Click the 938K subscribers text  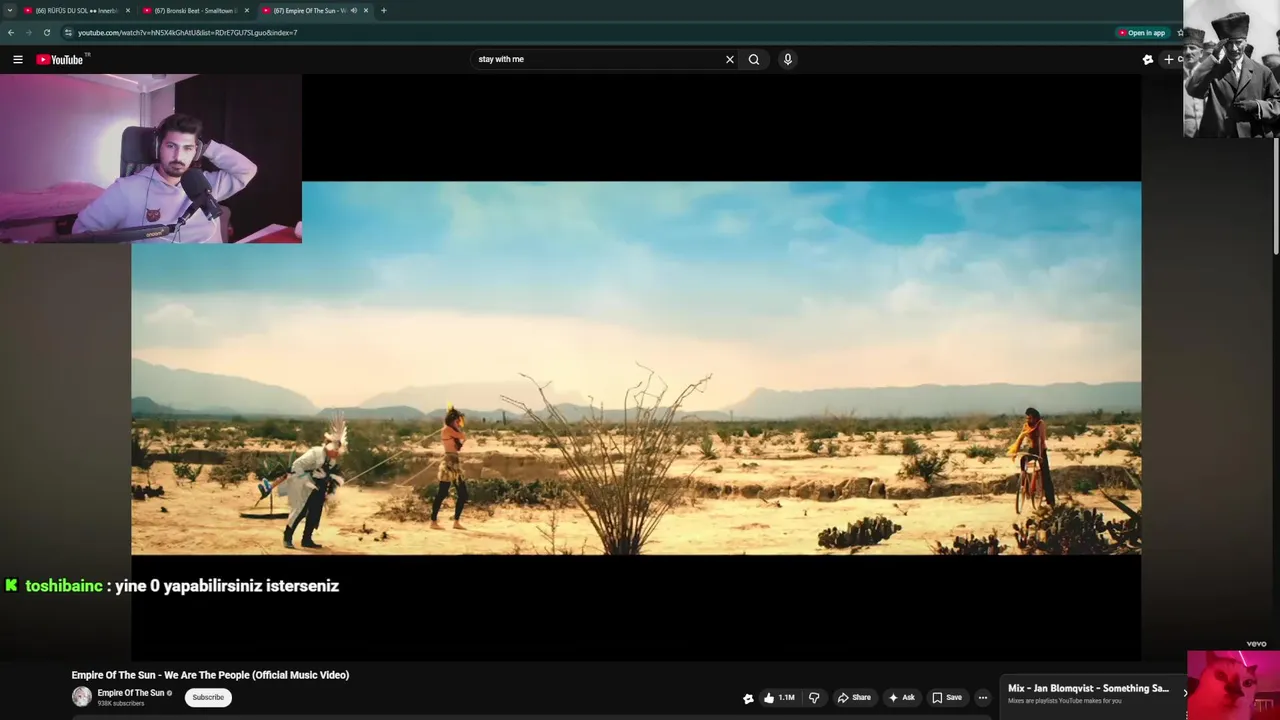121,704
